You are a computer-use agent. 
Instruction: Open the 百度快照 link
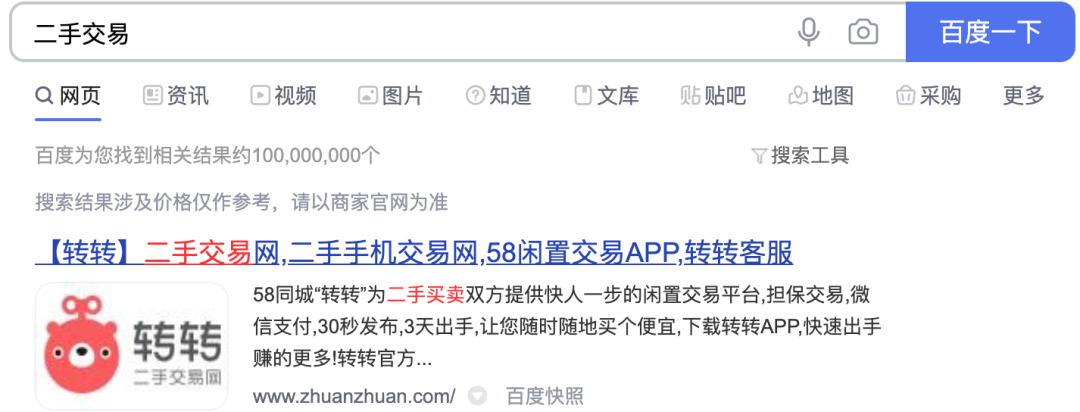tap(545, 396)
